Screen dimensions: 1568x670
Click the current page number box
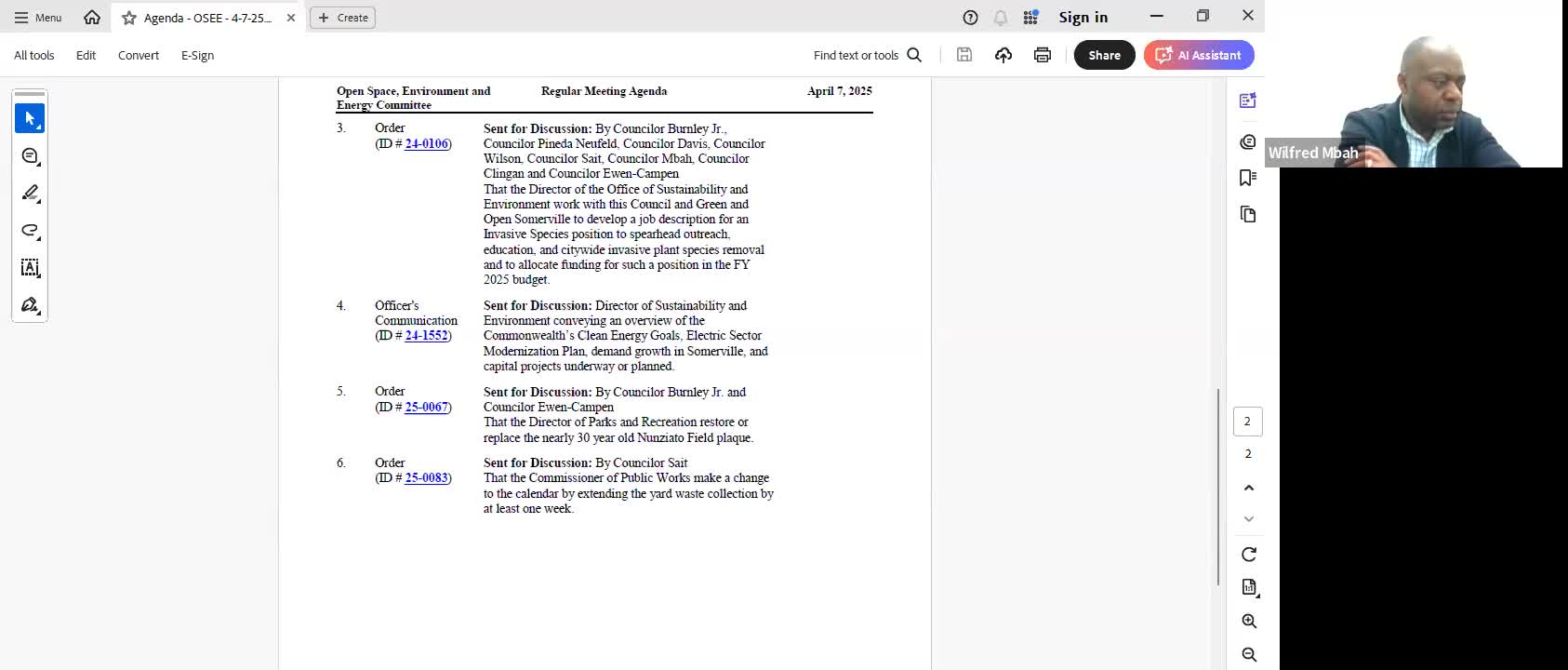(x=1248, y=422)
